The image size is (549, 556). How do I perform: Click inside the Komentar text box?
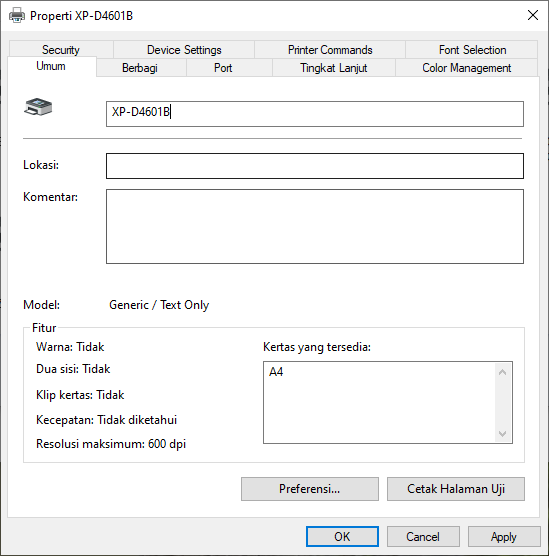tap(315, 226)
